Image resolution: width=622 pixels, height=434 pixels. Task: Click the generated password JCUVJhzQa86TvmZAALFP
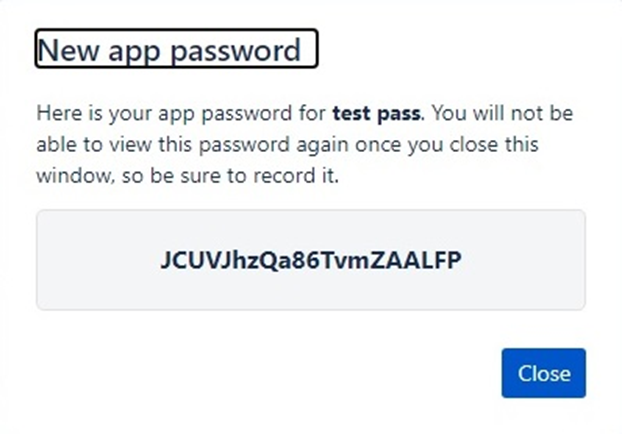[310, 261]
